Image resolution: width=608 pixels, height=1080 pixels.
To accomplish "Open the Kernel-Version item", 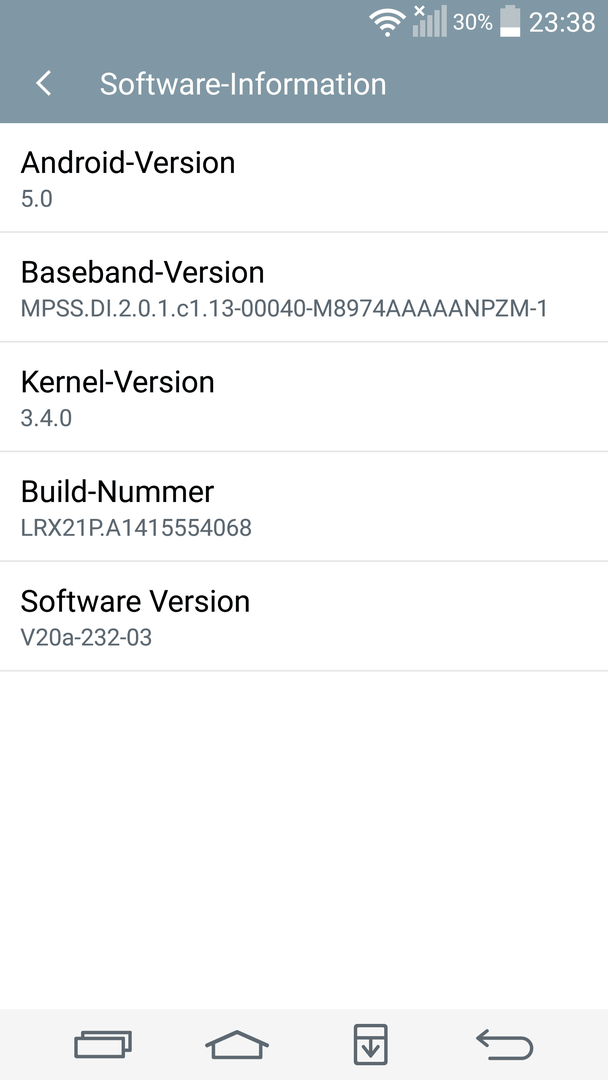I will (x=304, y=397).
